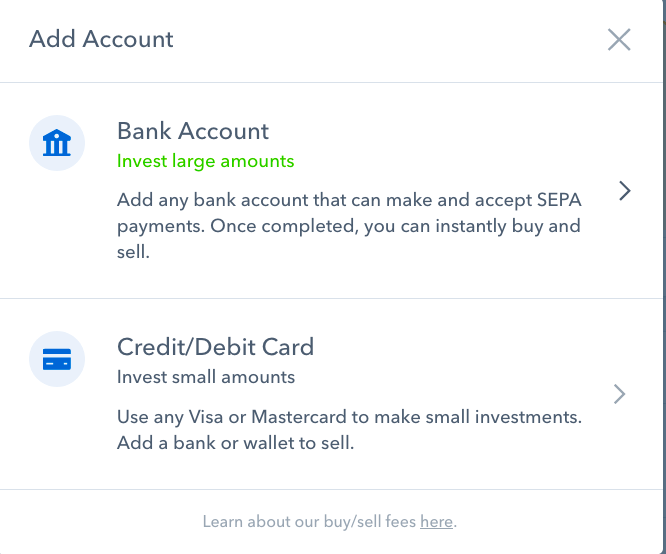
Task: Select the Bank Account heading
Action: pos(193,131)
